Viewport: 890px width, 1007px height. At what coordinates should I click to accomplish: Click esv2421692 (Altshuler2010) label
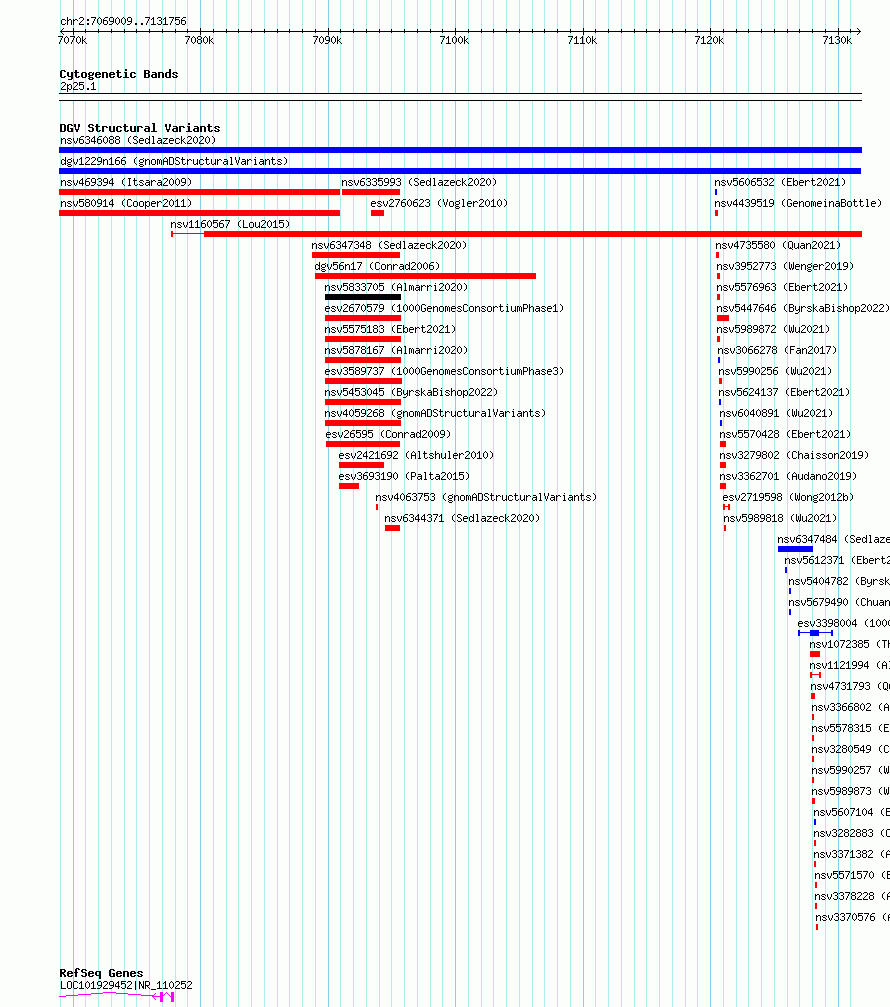(416, 455)
